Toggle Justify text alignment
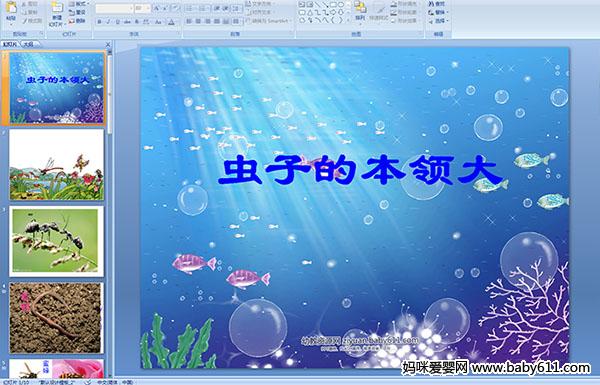Image resolution: width=600 pixels, height=385 pixels. 216,21
